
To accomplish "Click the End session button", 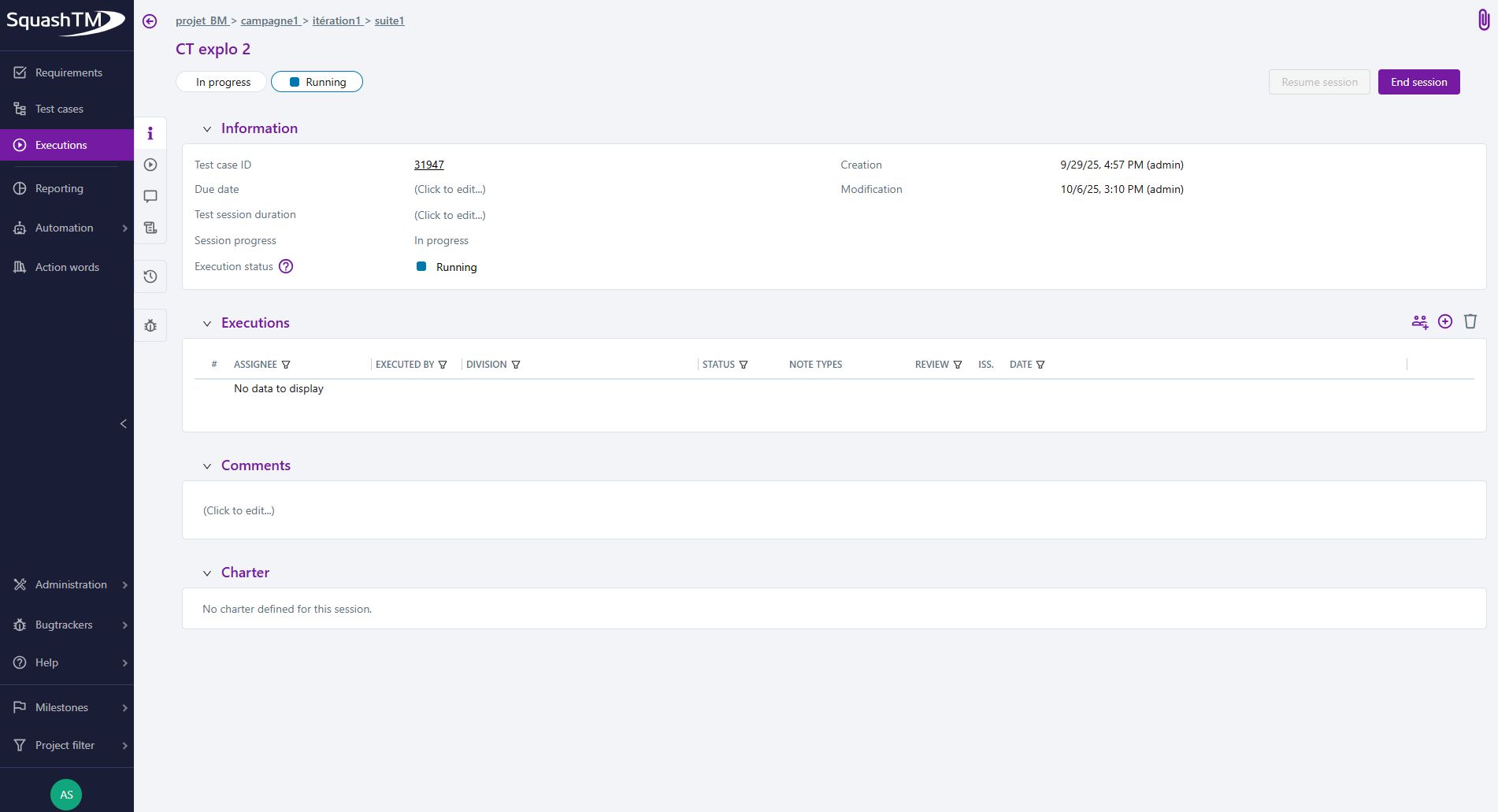I will point(1418,82).
